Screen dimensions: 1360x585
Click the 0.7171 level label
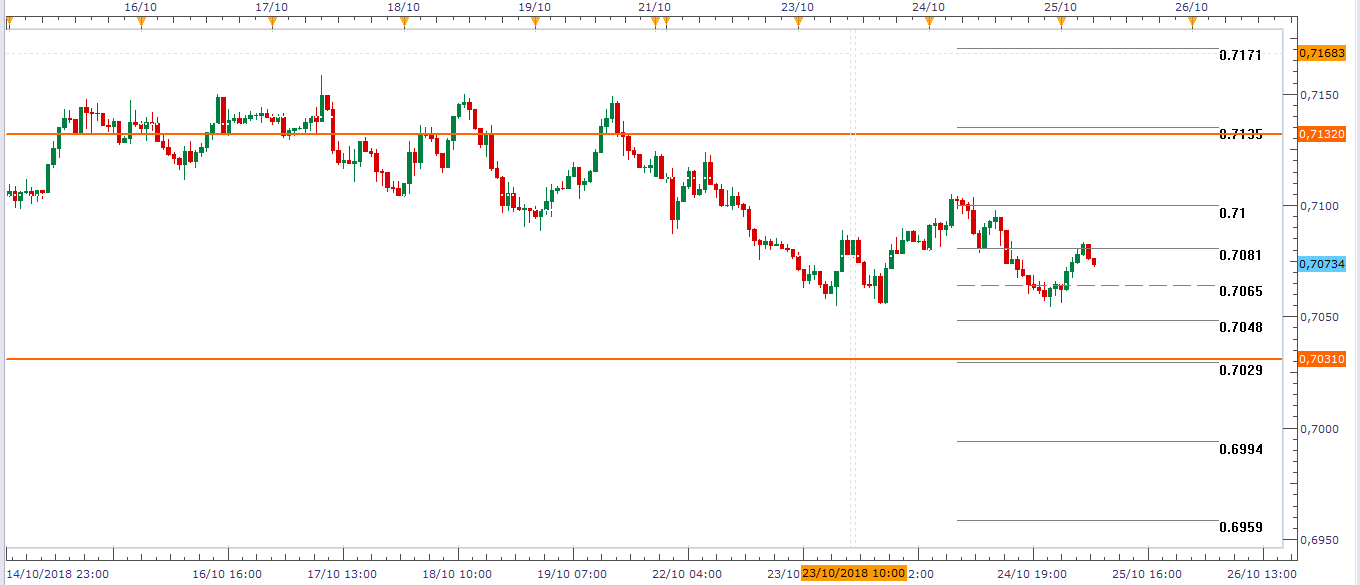(x=1240, y=55)
